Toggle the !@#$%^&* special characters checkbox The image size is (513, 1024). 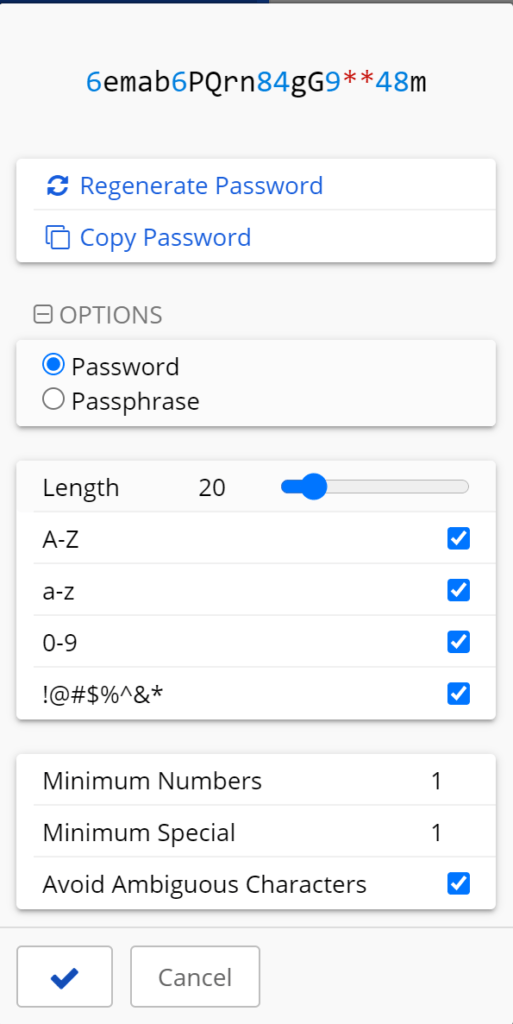point(458,693)
